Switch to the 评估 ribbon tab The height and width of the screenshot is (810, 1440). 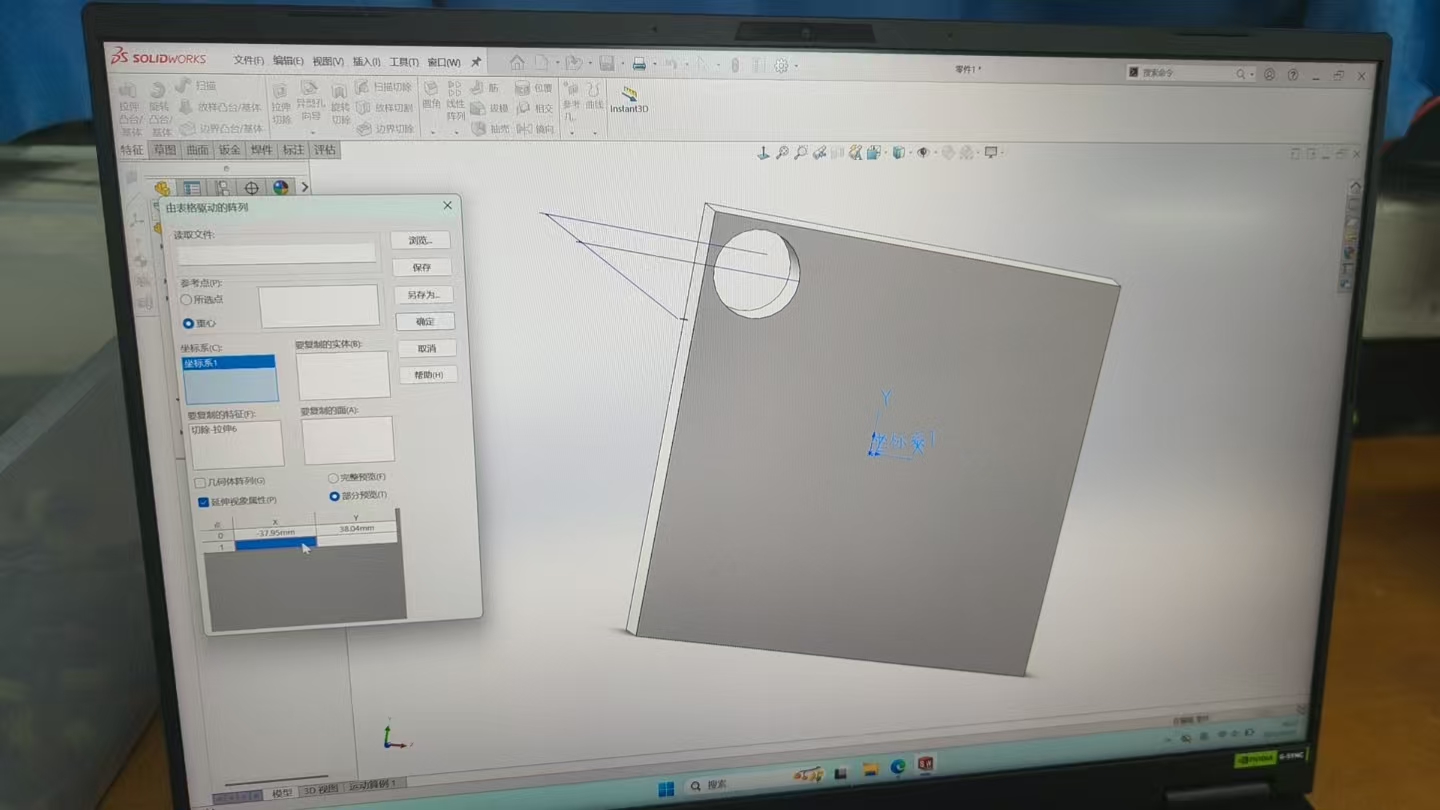pos(325,150)
